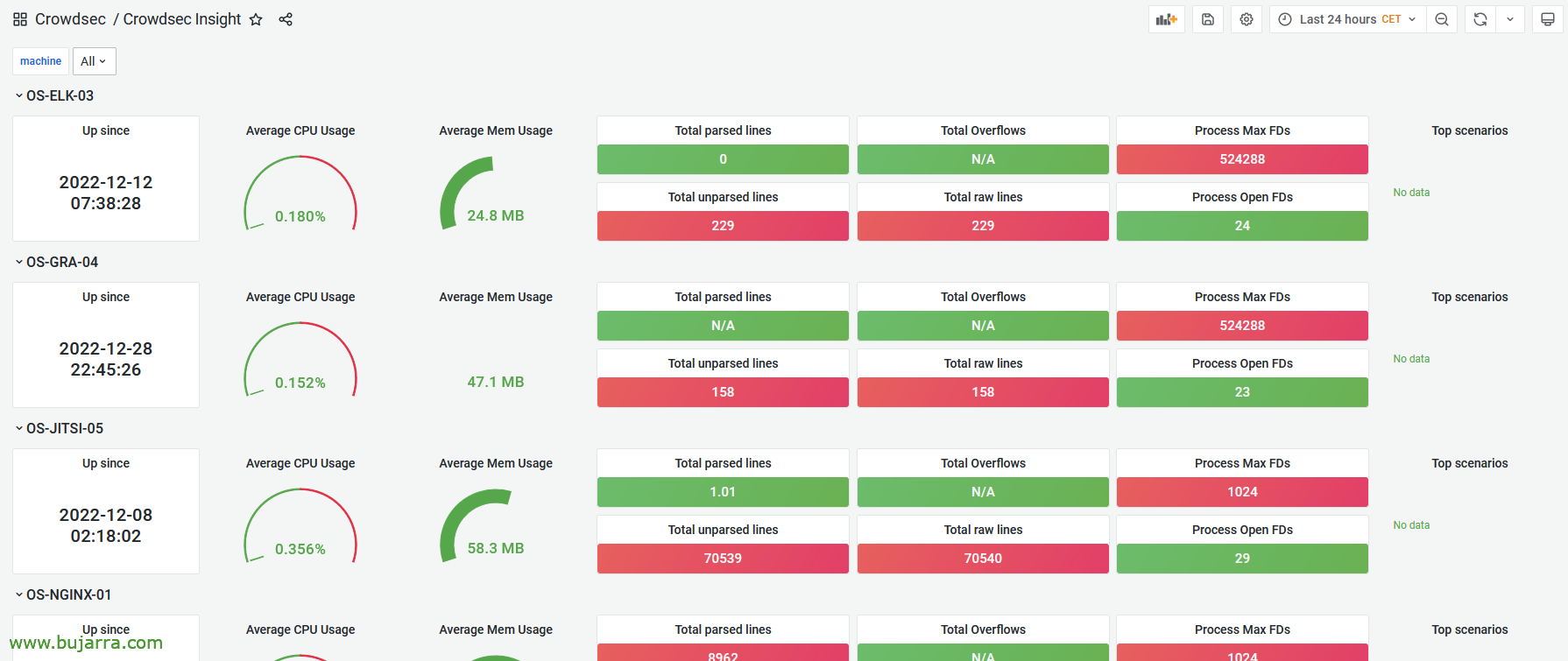The height and width of the screenshot is (661, 1568).
Task: Refresh the dashboard
Action: (x=1480, y=19)
